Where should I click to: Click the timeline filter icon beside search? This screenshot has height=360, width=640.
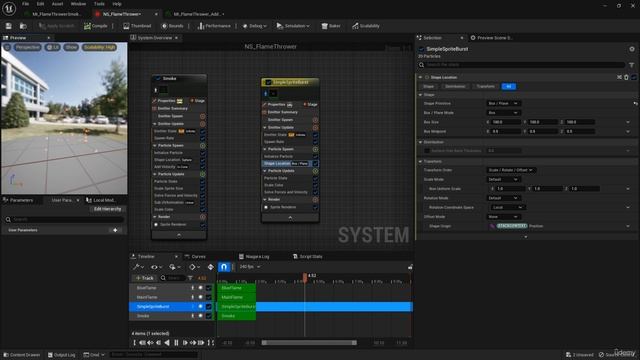coord(190,278)
